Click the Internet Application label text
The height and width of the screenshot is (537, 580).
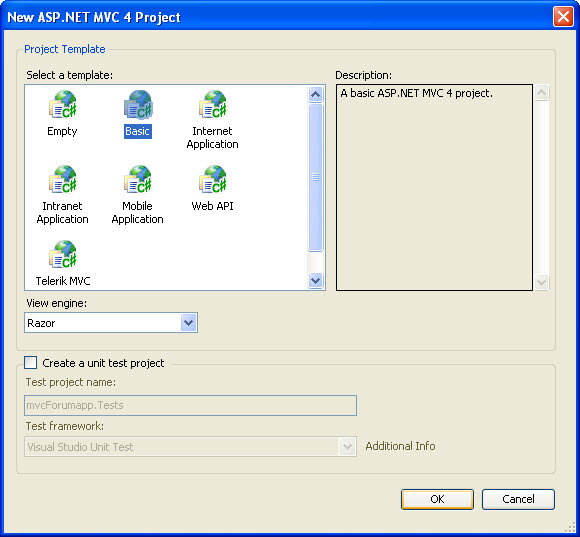pyautogui.click(x=212, y=138)
